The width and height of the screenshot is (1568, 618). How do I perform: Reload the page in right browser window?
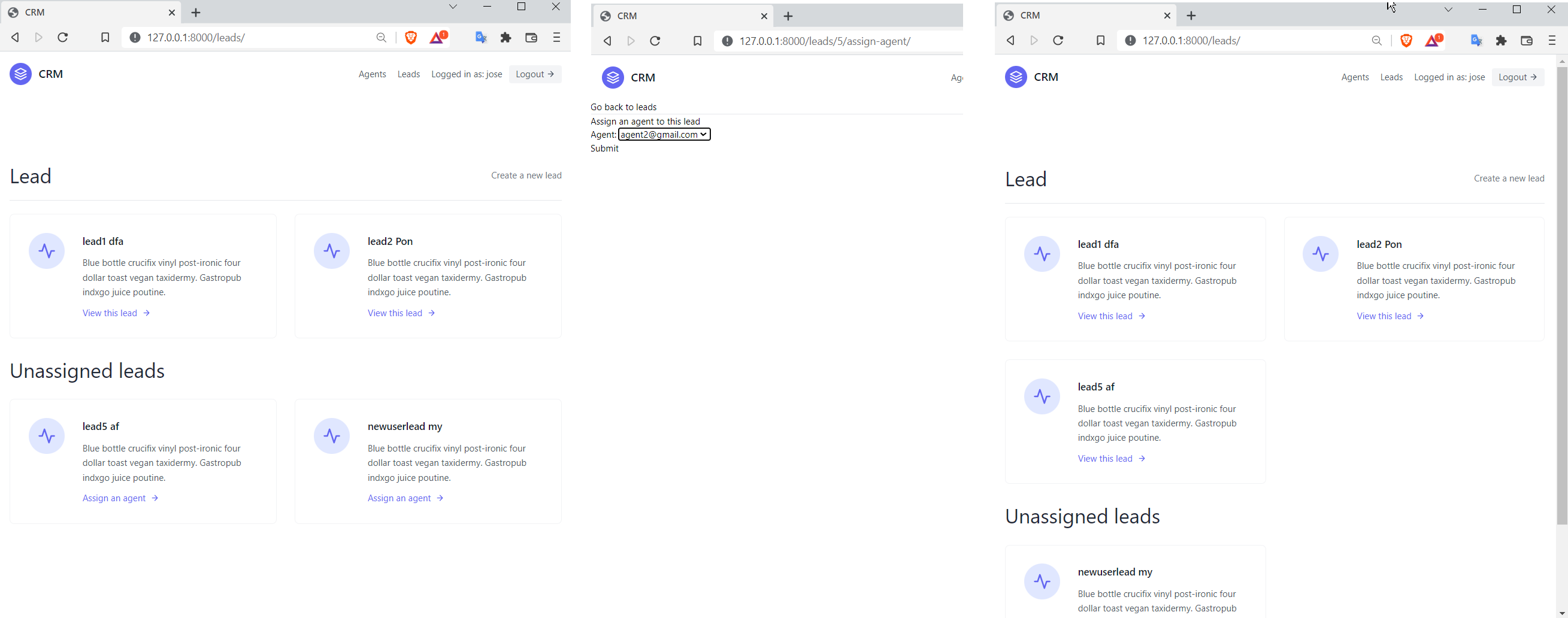point(1058,40)
